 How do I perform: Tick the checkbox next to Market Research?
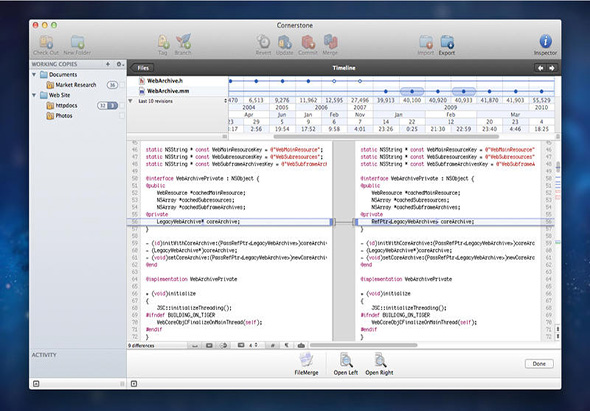coord(122,85)
